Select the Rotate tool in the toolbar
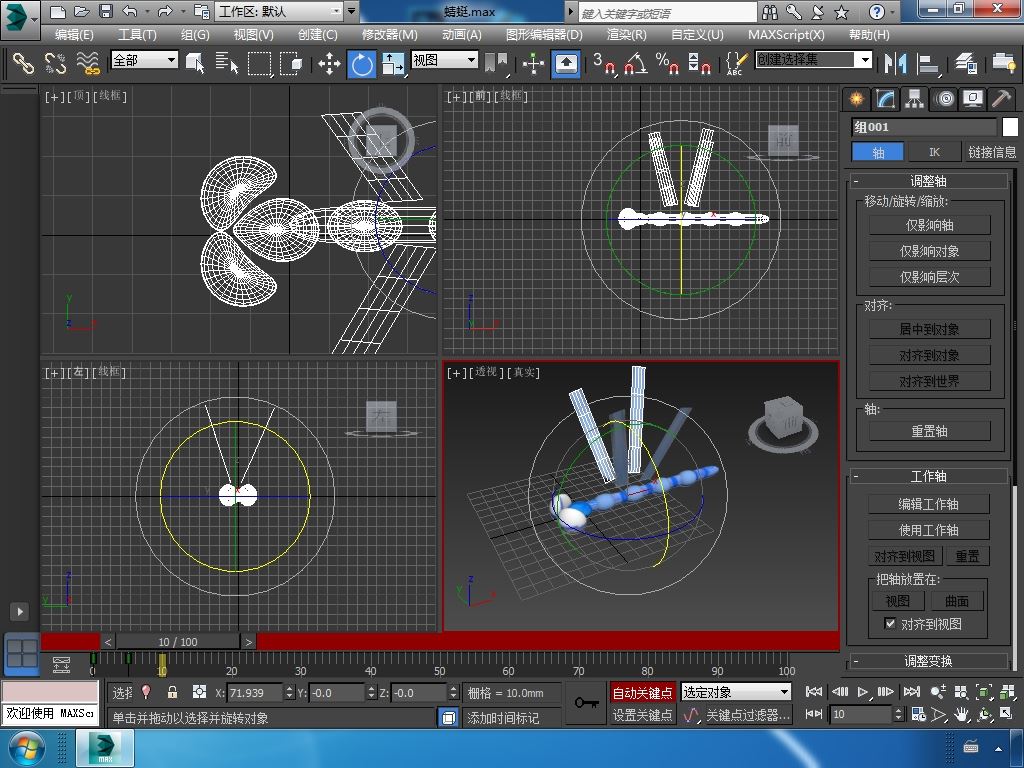 (361, 65)
